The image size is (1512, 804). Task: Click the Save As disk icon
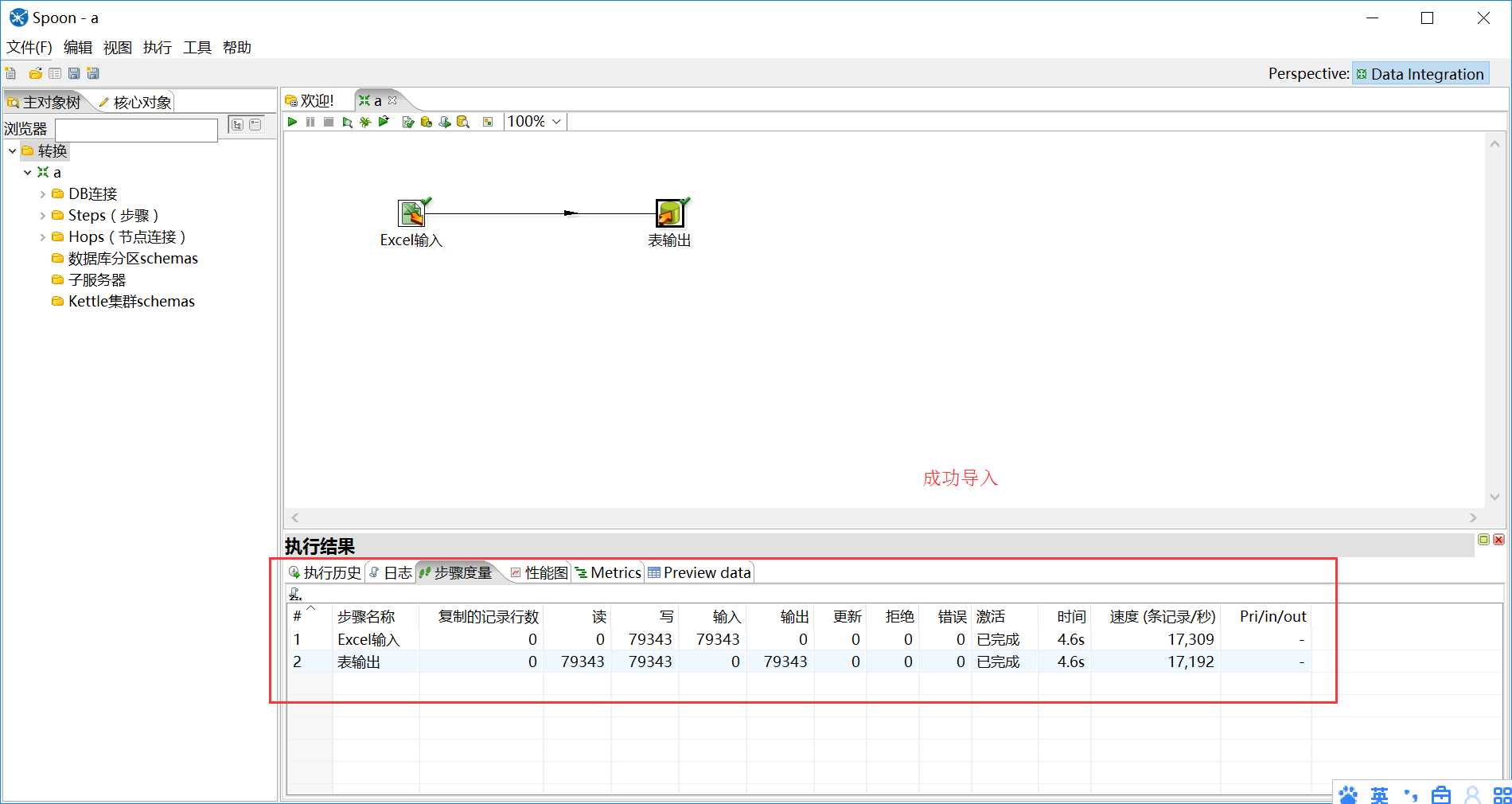click(x=93, y=74)
